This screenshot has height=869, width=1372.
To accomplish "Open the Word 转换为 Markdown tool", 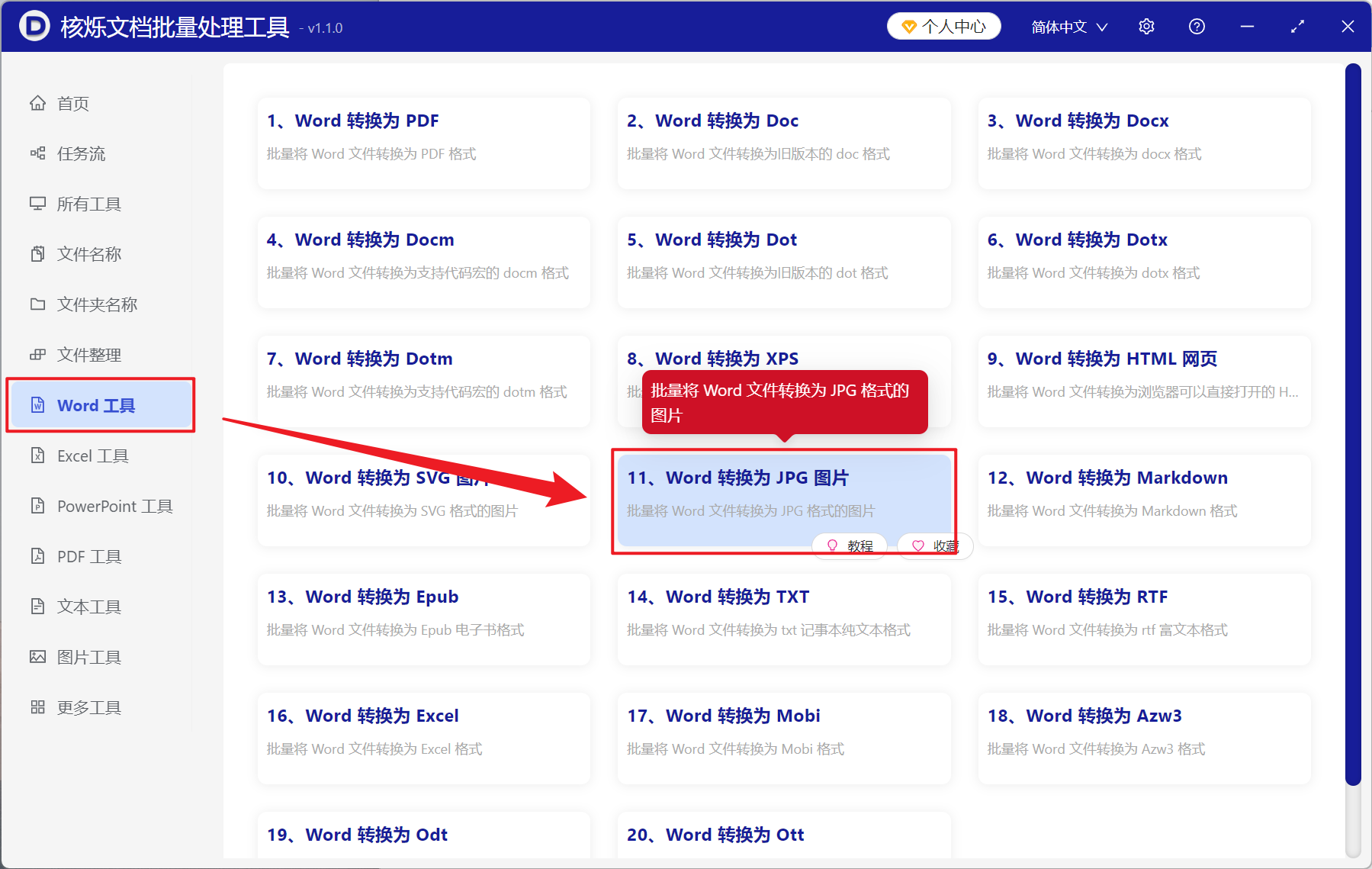I will click(x=1143, y=500).
